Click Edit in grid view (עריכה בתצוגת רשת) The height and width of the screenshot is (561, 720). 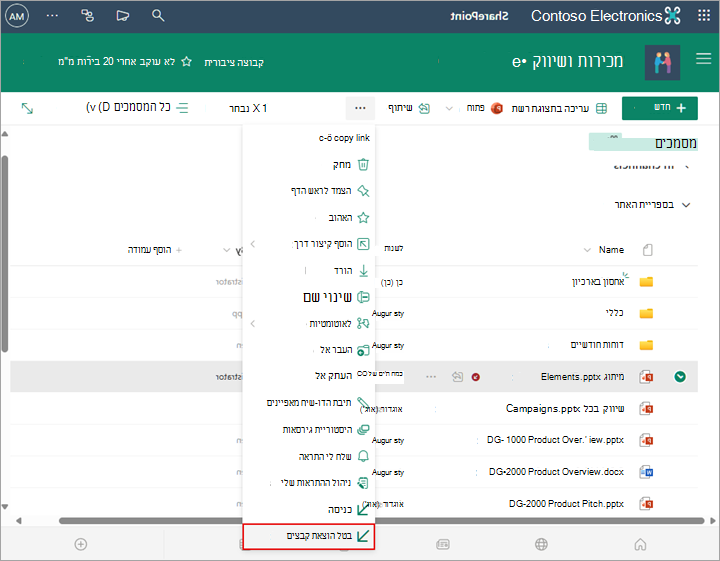pos(559,108)
